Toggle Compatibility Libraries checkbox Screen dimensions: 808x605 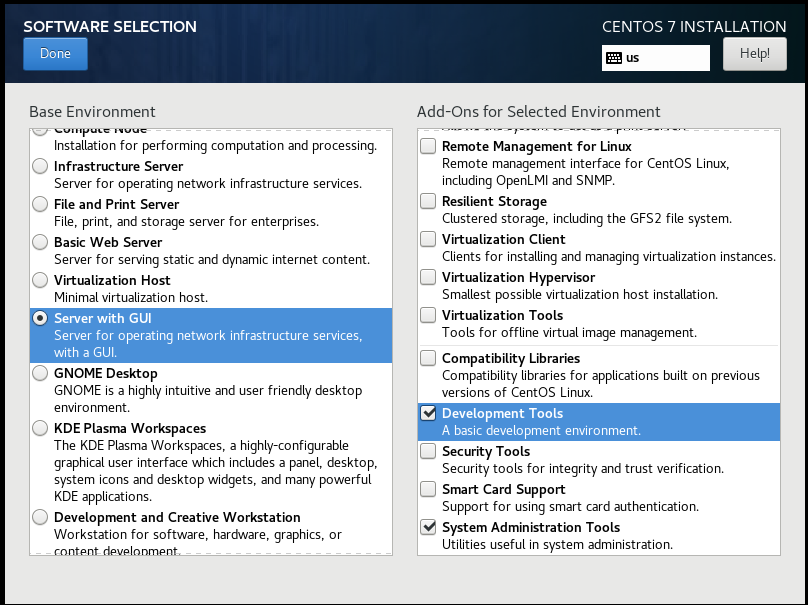coord(428,358)
